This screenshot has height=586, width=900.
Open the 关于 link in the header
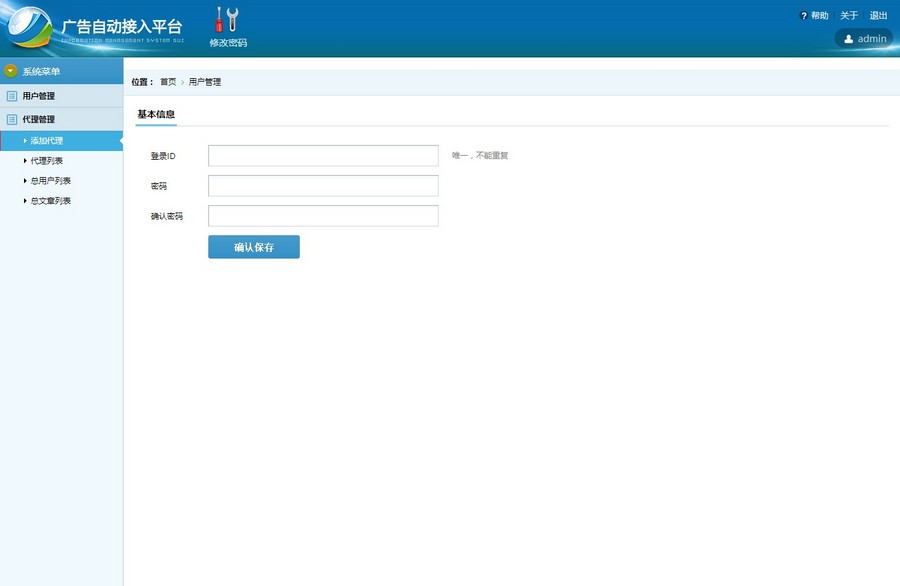coord(849,16)
